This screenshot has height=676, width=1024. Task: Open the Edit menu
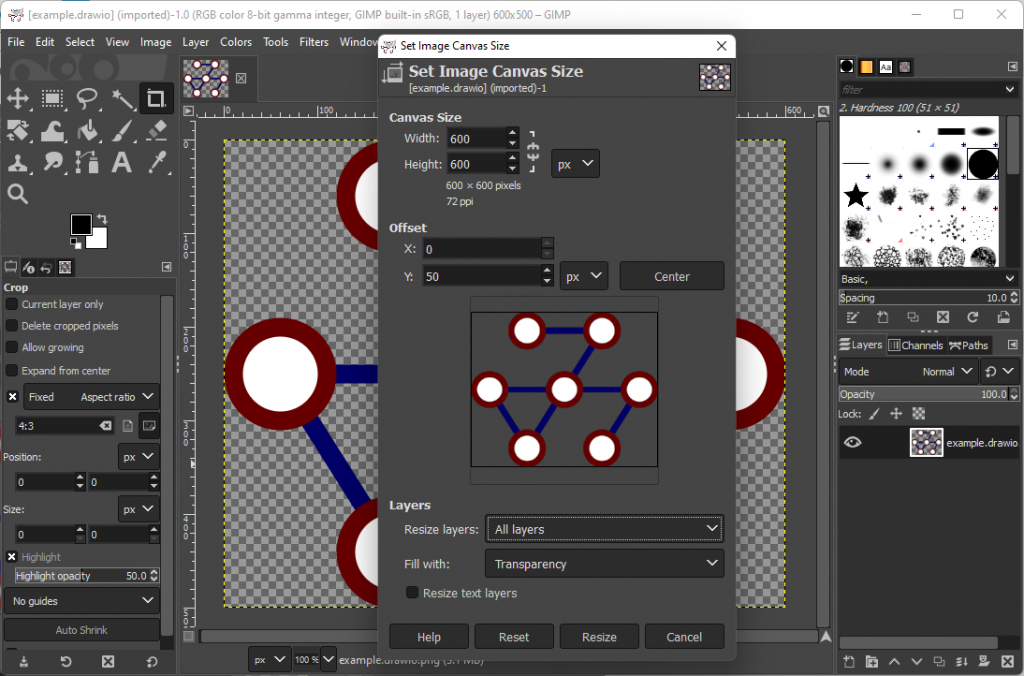[x=44, y=42]
